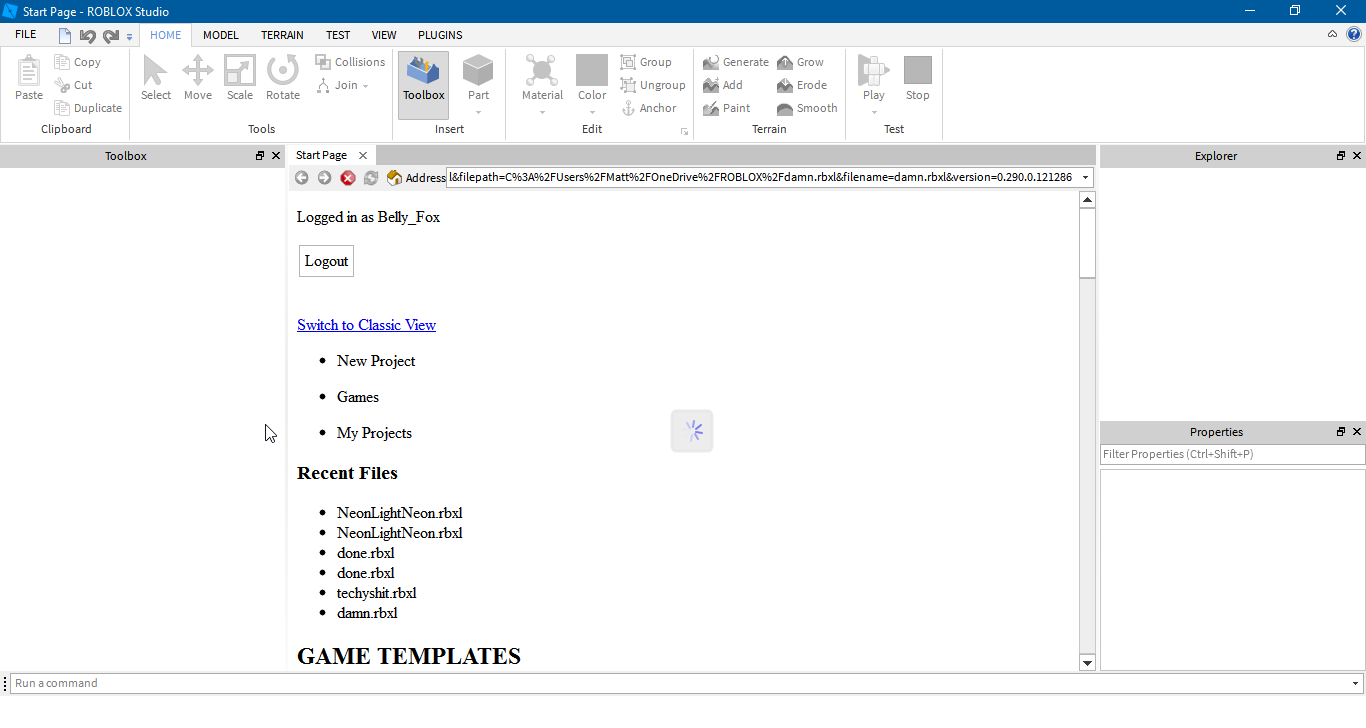
Task: Group the selected parts
Action: pyautogui.click(x=646, y=62)
